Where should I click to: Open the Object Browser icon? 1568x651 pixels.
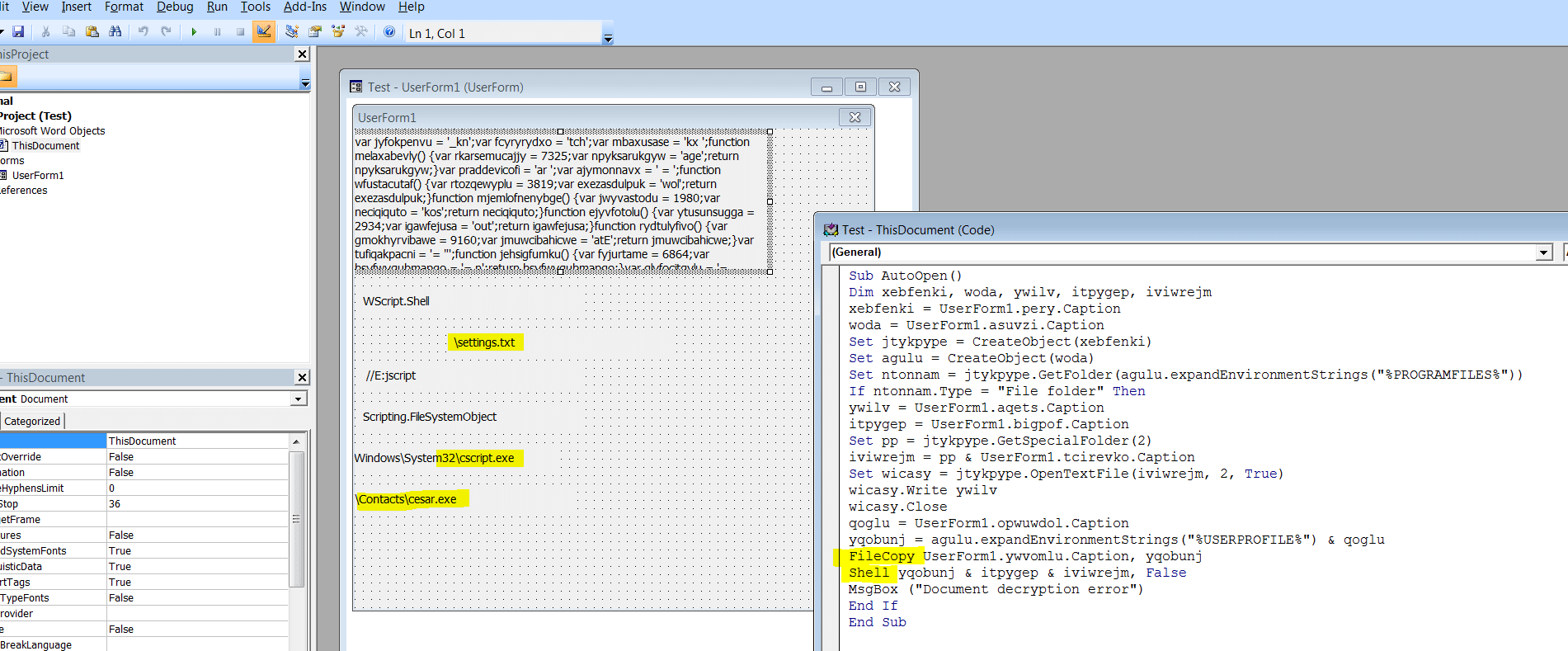pos(337,32)
